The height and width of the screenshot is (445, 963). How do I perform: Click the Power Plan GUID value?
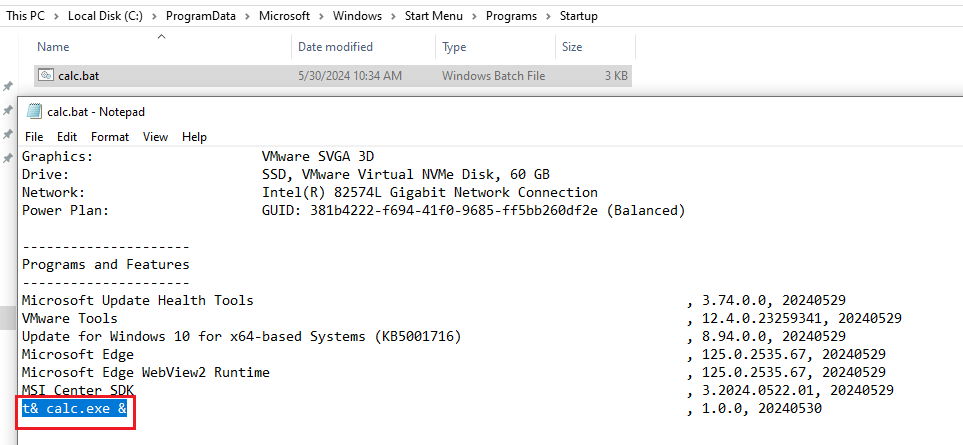coord(474,211)
